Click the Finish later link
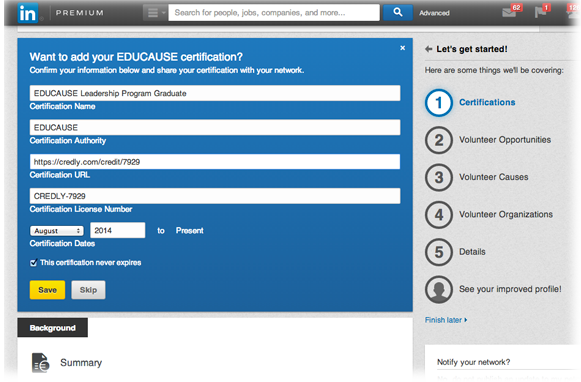This screenshot has width=581, height=382. coord(446,320)
